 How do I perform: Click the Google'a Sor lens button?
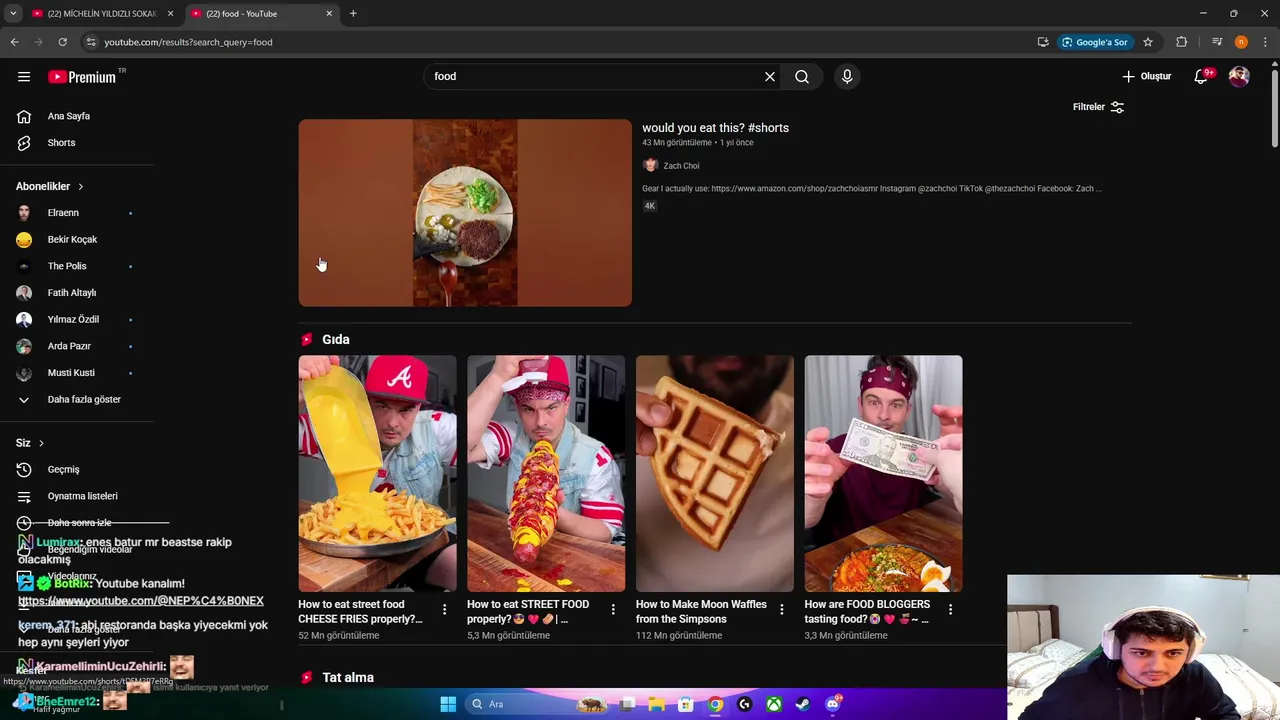[x=1095, y=42]
